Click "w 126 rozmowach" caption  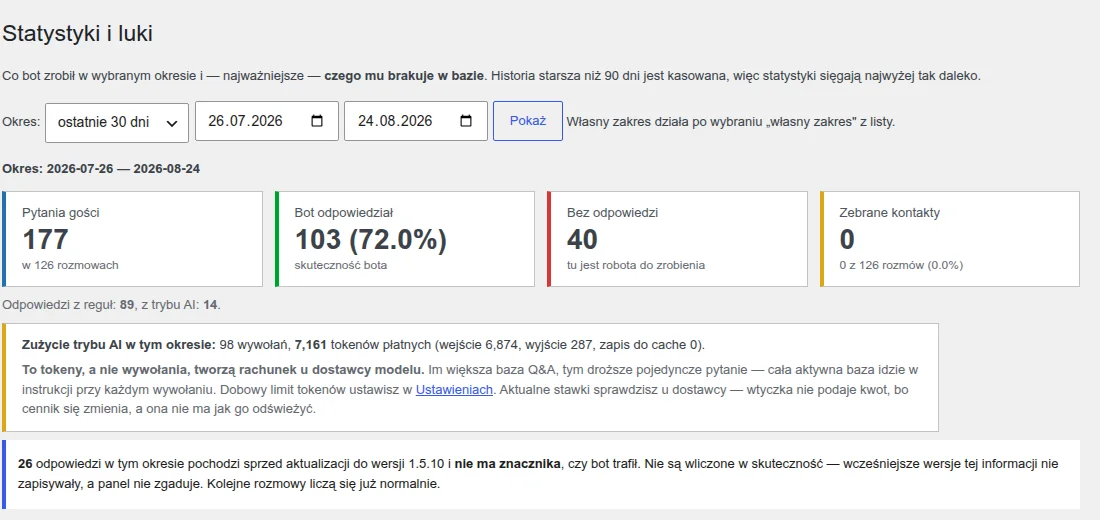pyautogui.click(x=70, y=265)
